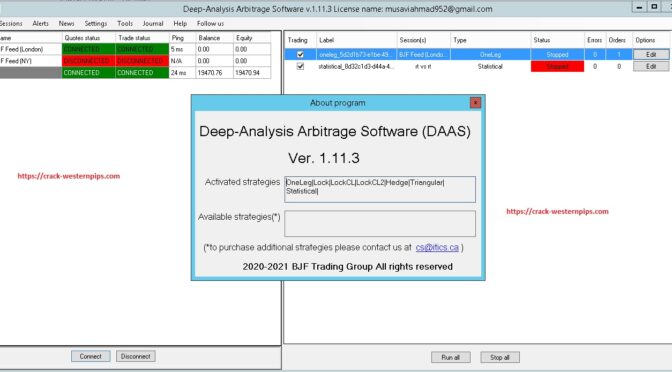
Task: Click the Disconnect button
Action: tap(135, 356)
